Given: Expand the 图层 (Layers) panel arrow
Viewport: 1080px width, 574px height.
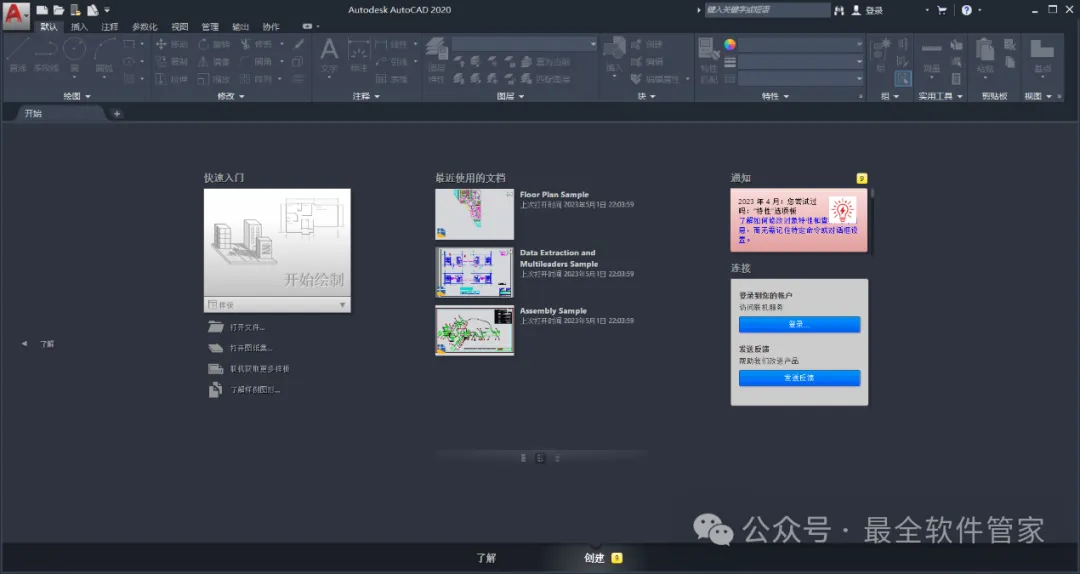Looking at the screenshot, I should click(521, 96).
